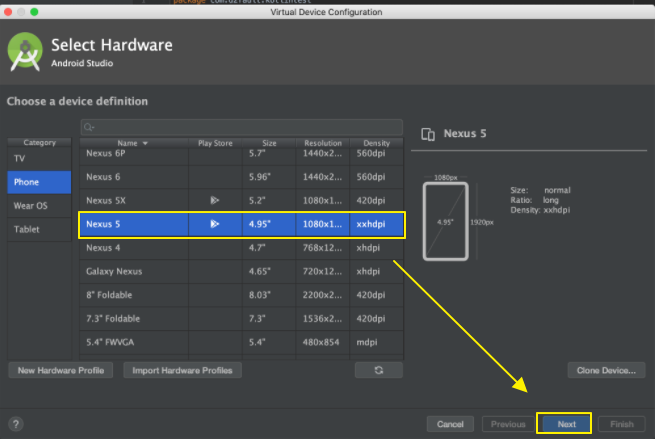The height and width of the screenshot is (439, 655).
Task: Click the Android Studio logo icon
Action: click(25, 52)
